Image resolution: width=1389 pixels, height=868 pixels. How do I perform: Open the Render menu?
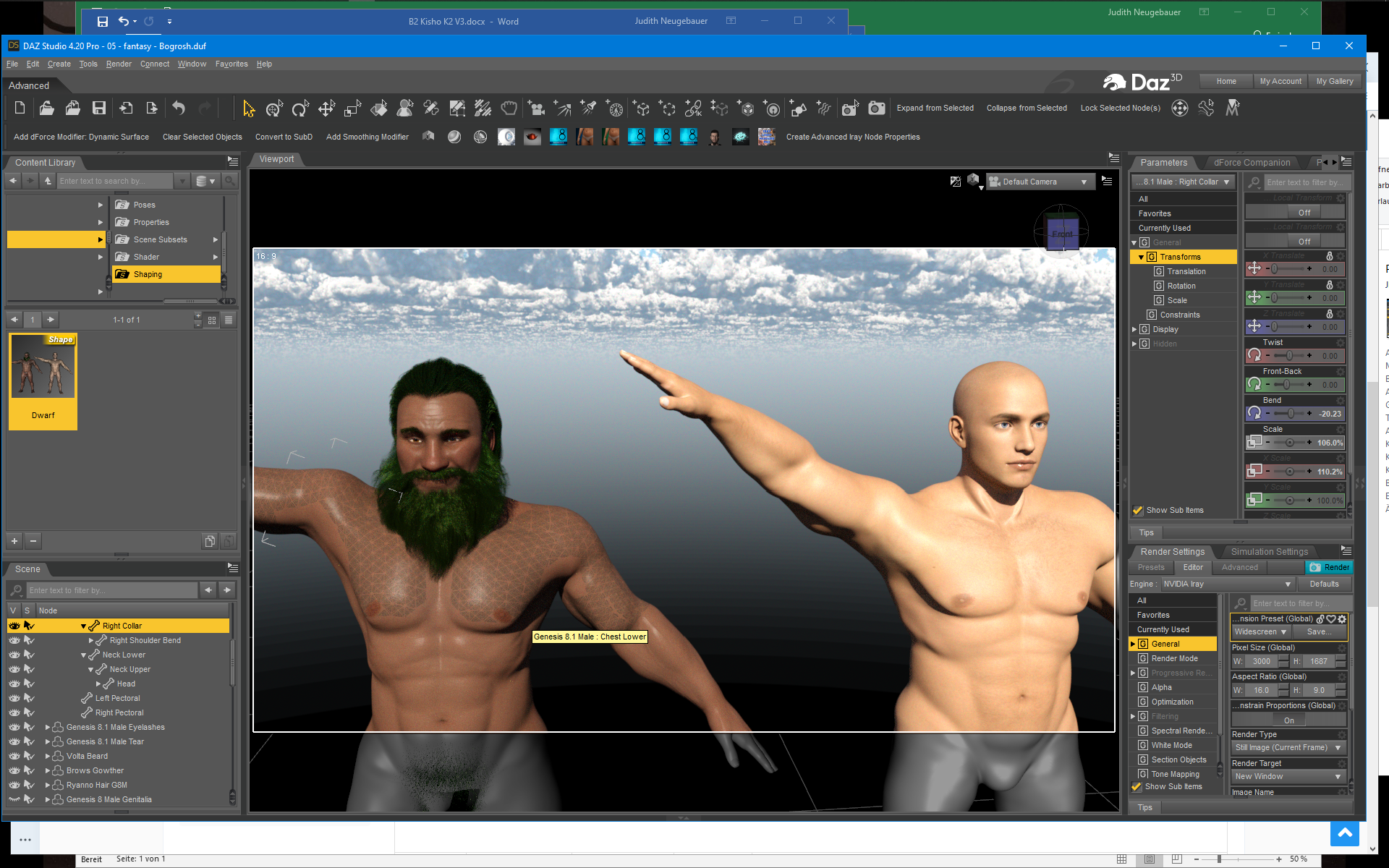tap(119, 64)
